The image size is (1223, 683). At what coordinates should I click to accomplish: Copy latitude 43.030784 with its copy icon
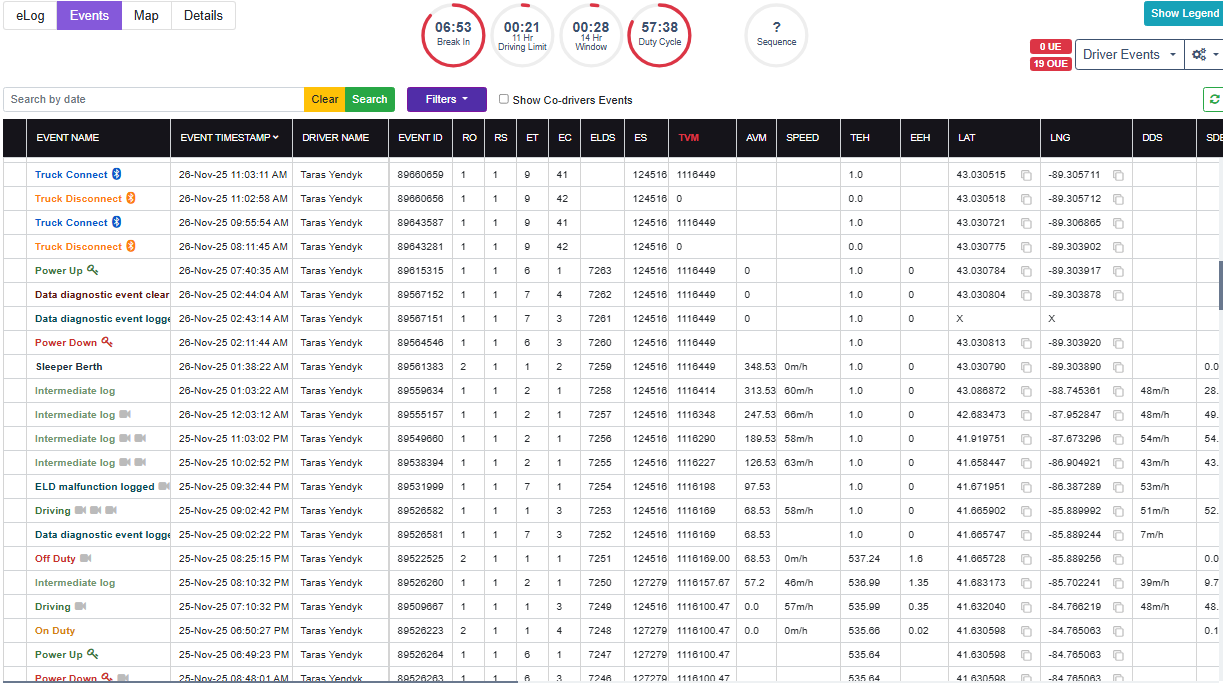[x=1026, y=271]
